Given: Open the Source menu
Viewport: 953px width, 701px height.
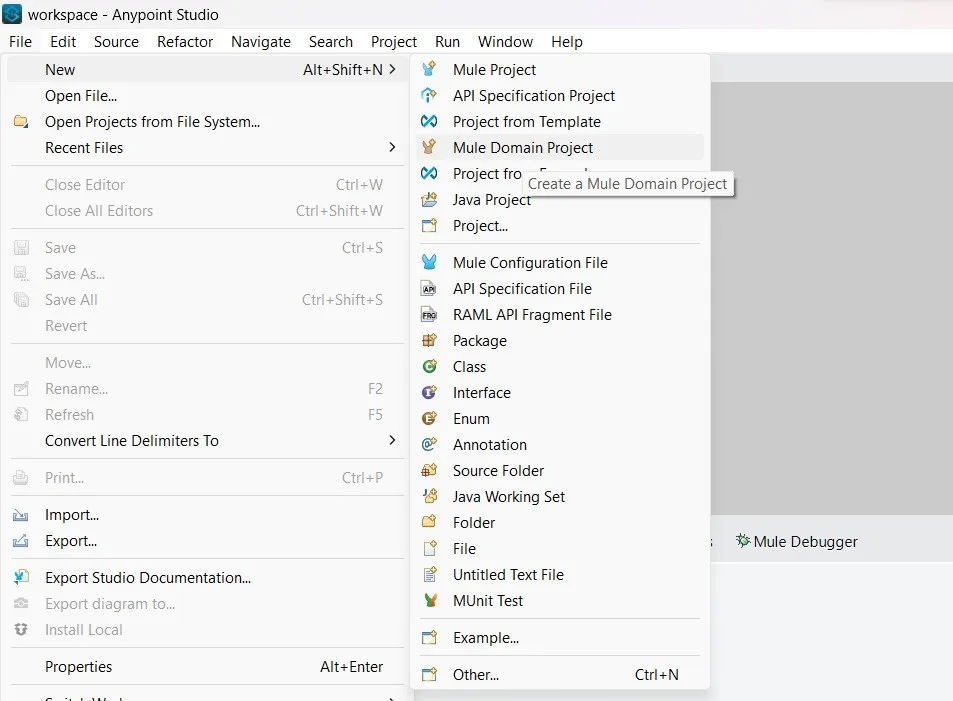Looking at the screenshot, I should click(x=116, y=41).
